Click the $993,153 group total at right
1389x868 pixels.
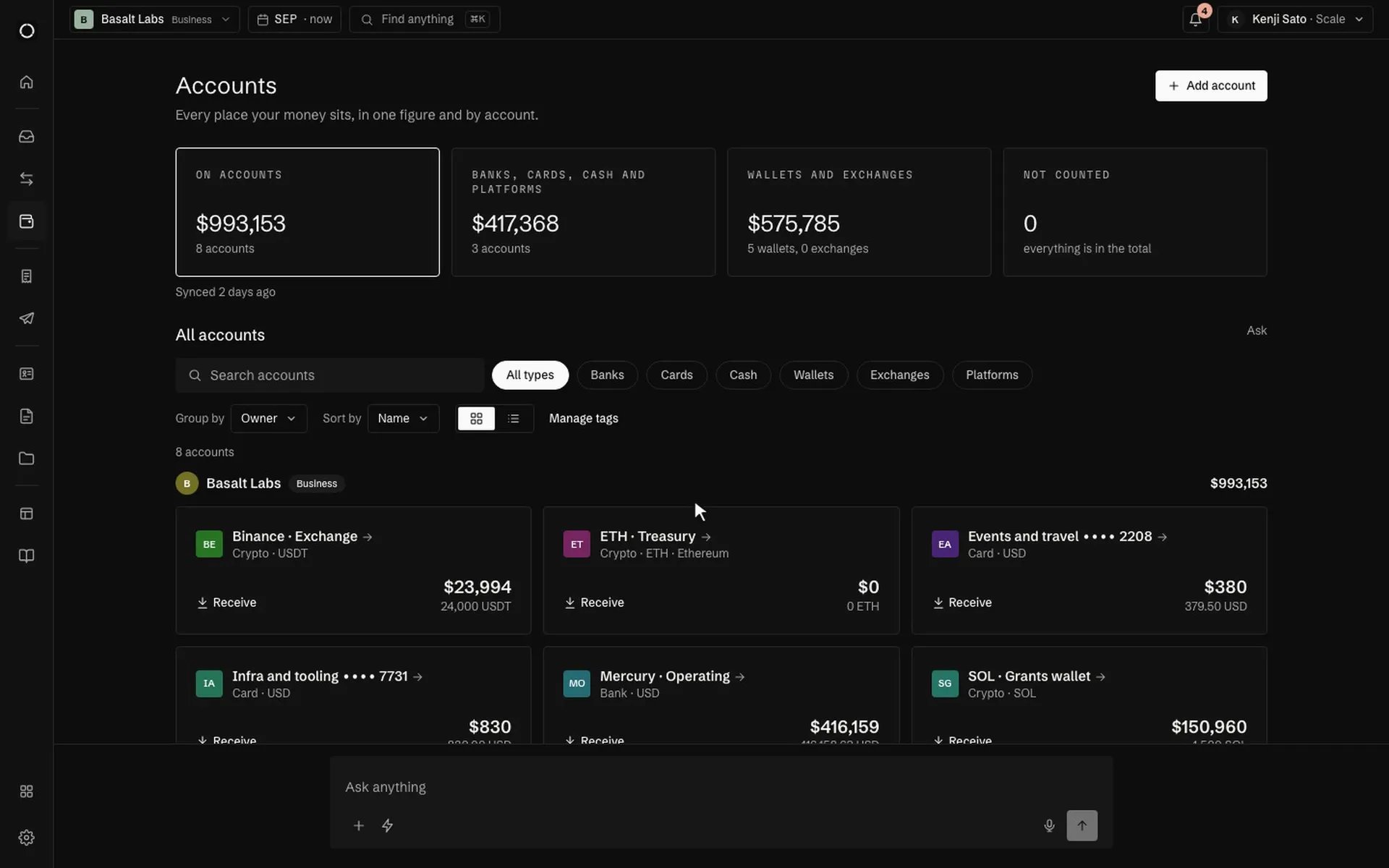pos(1239,483)
